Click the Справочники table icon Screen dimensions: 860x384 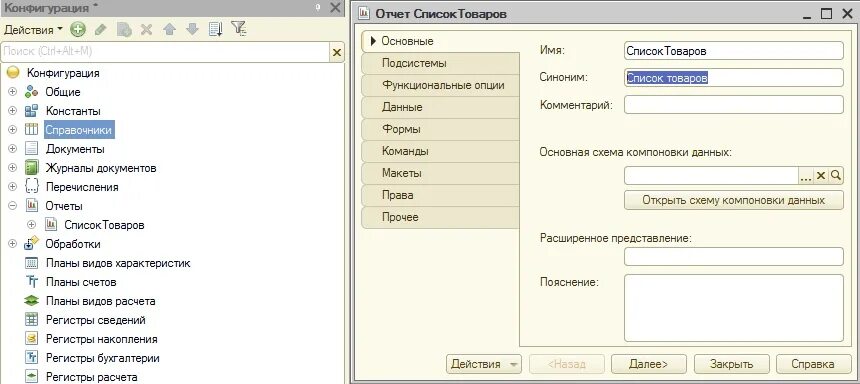pyautogui.click(x=31, y=130)
